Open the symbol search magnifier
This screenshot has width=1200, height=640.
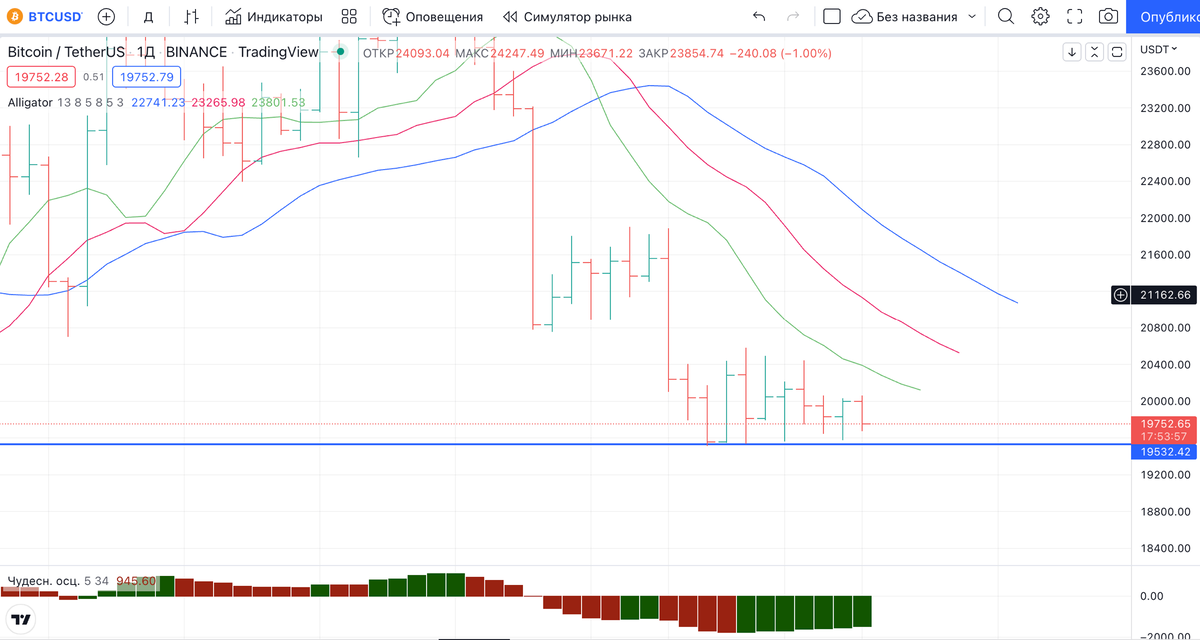click(1005, 16)
